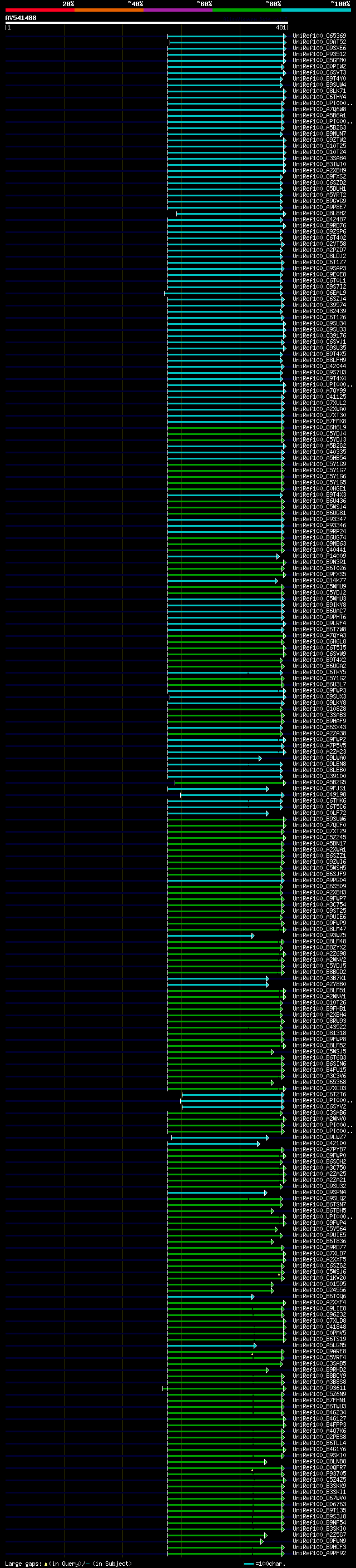356x1568 pixels.
Task: Select the UniRef100_C0LF72 label
Action: pos(319,813)
